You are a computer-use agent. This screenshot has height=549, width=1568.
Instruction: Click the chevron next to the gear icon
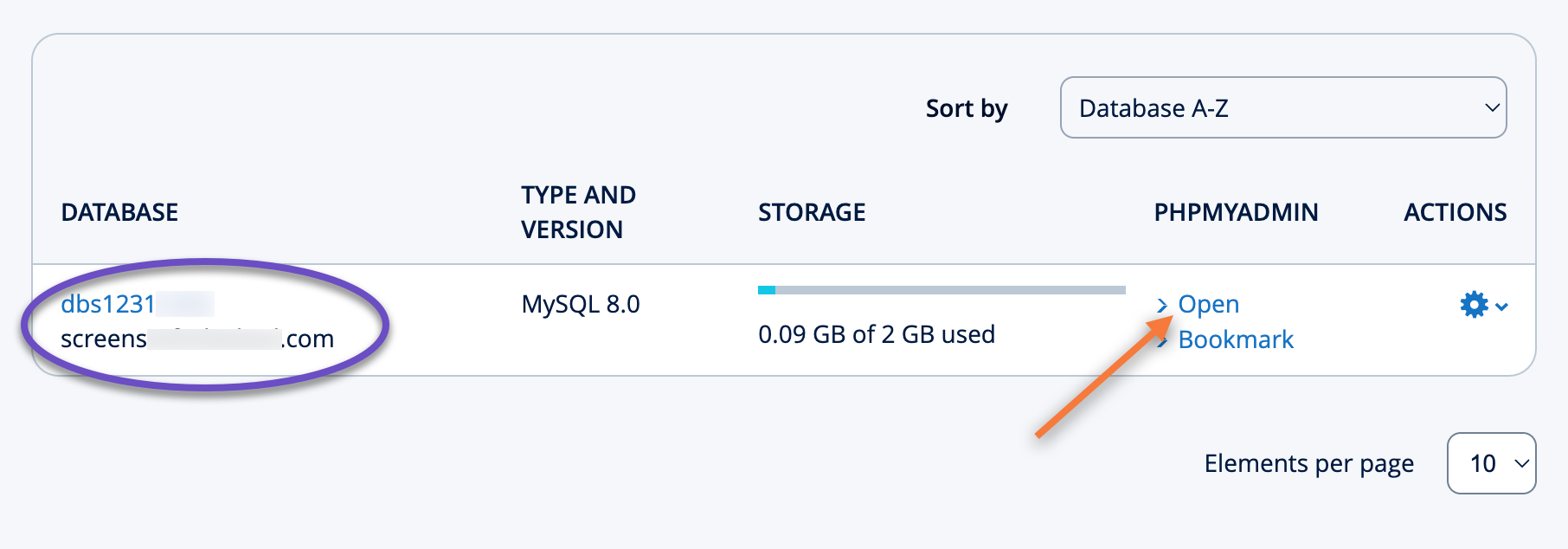(1501, 306)
